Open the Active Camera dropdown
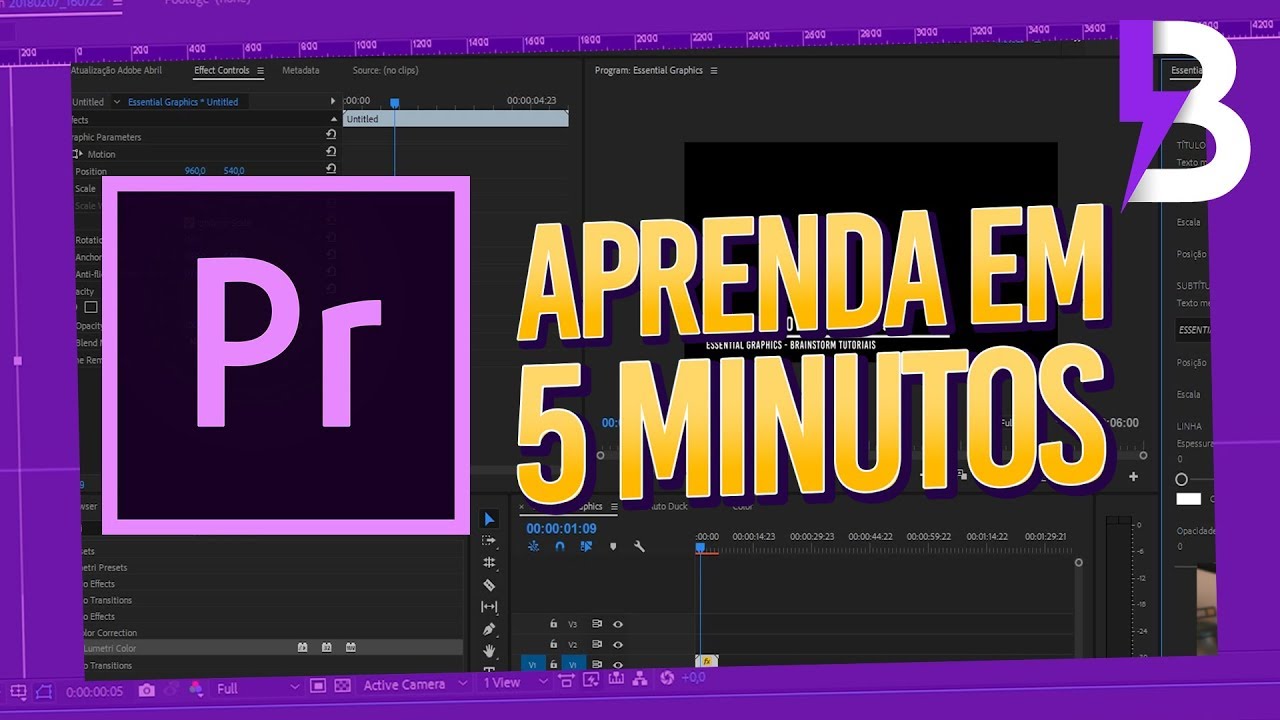This screenshot has height=720, width=1280. click(x=416, y=685)
